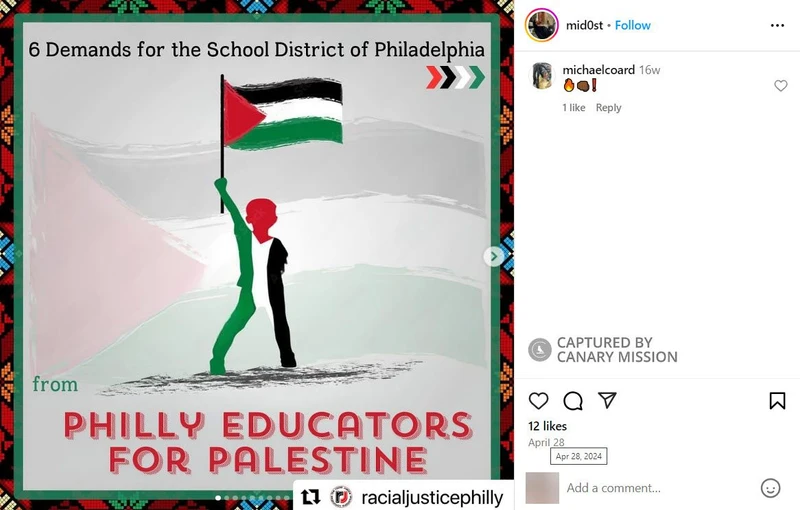Image resolution: width=800 pixels, height=510 pixels.
Task: Open mid0st username link
Action: tap(584, 26)
